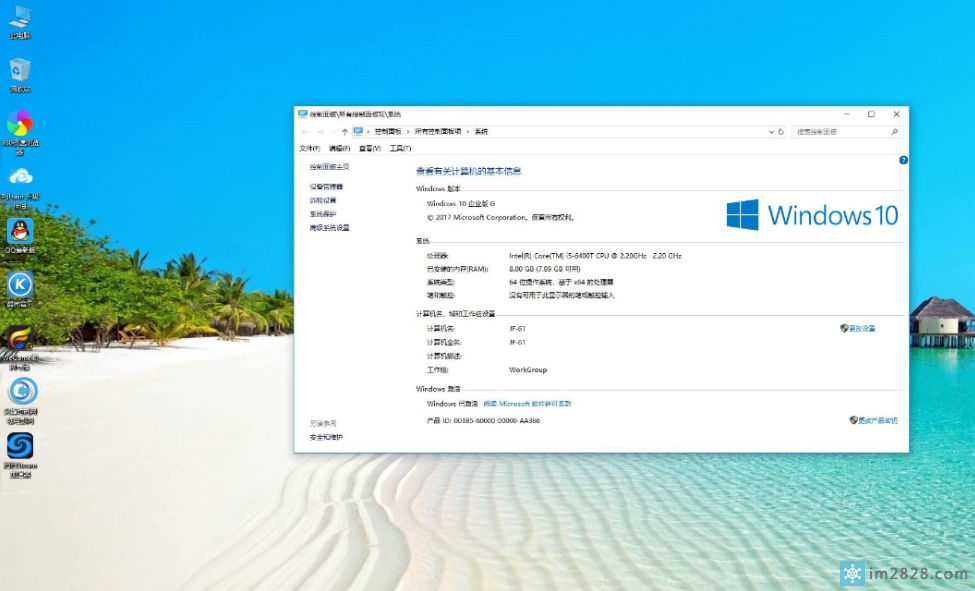Open the Recycle Bin (回收站) desktop icon

point(20,70)
